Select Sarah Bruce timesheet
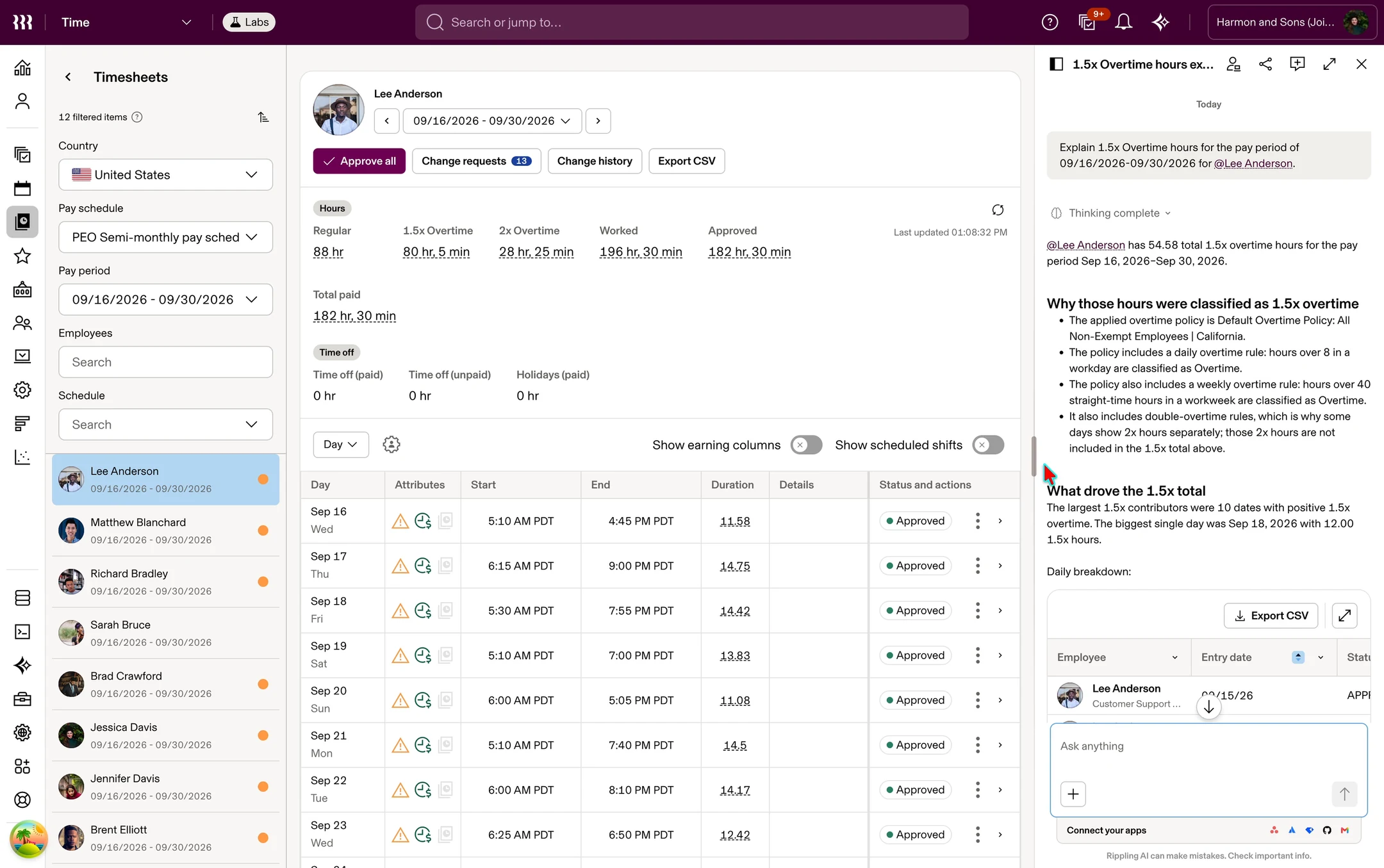Image resolution: width=1384 pixels, height=868 pixels. pos(165,634)
